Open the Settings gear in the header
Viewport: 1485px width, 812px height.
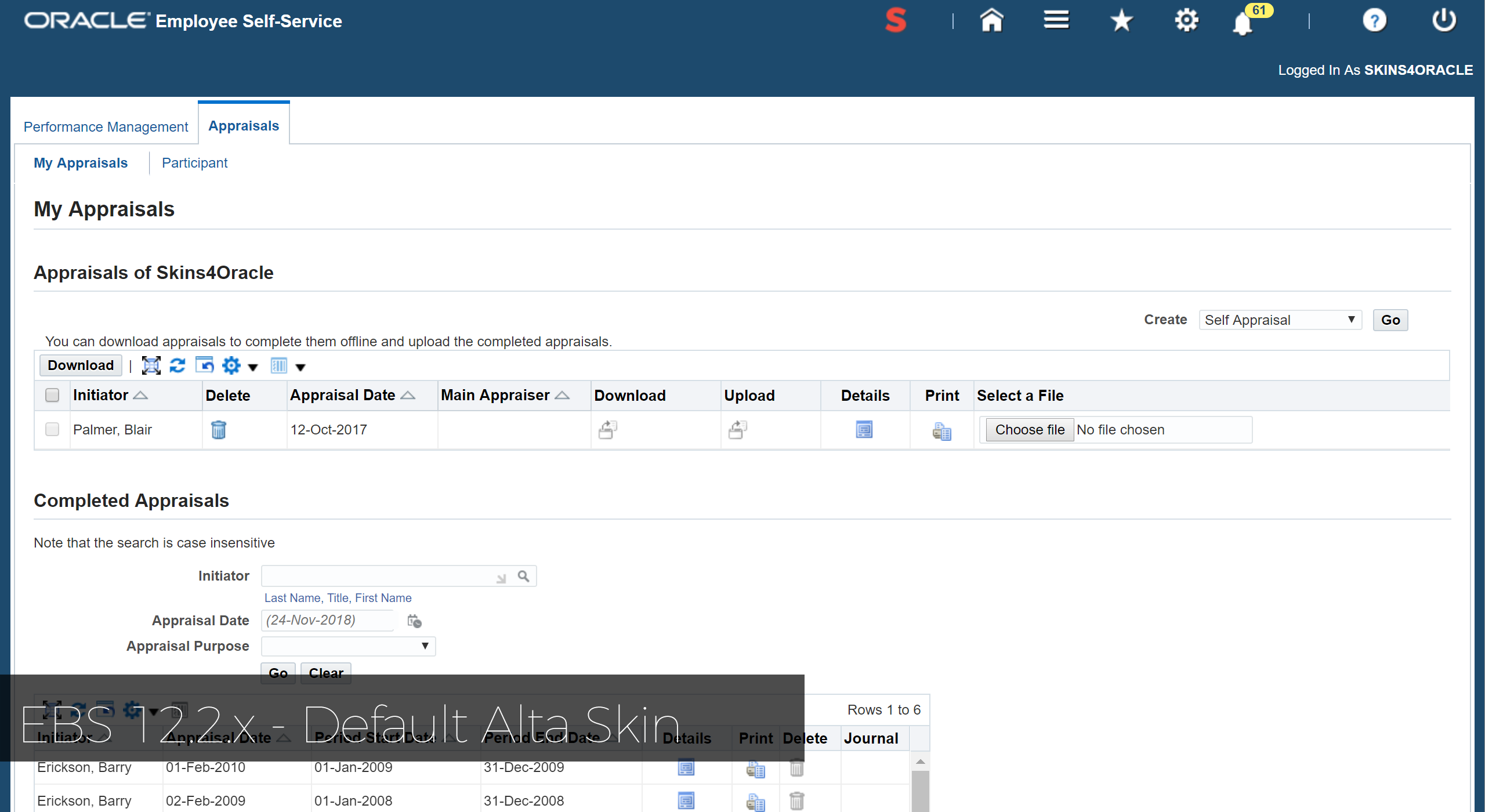click(x=1186, y=20)
